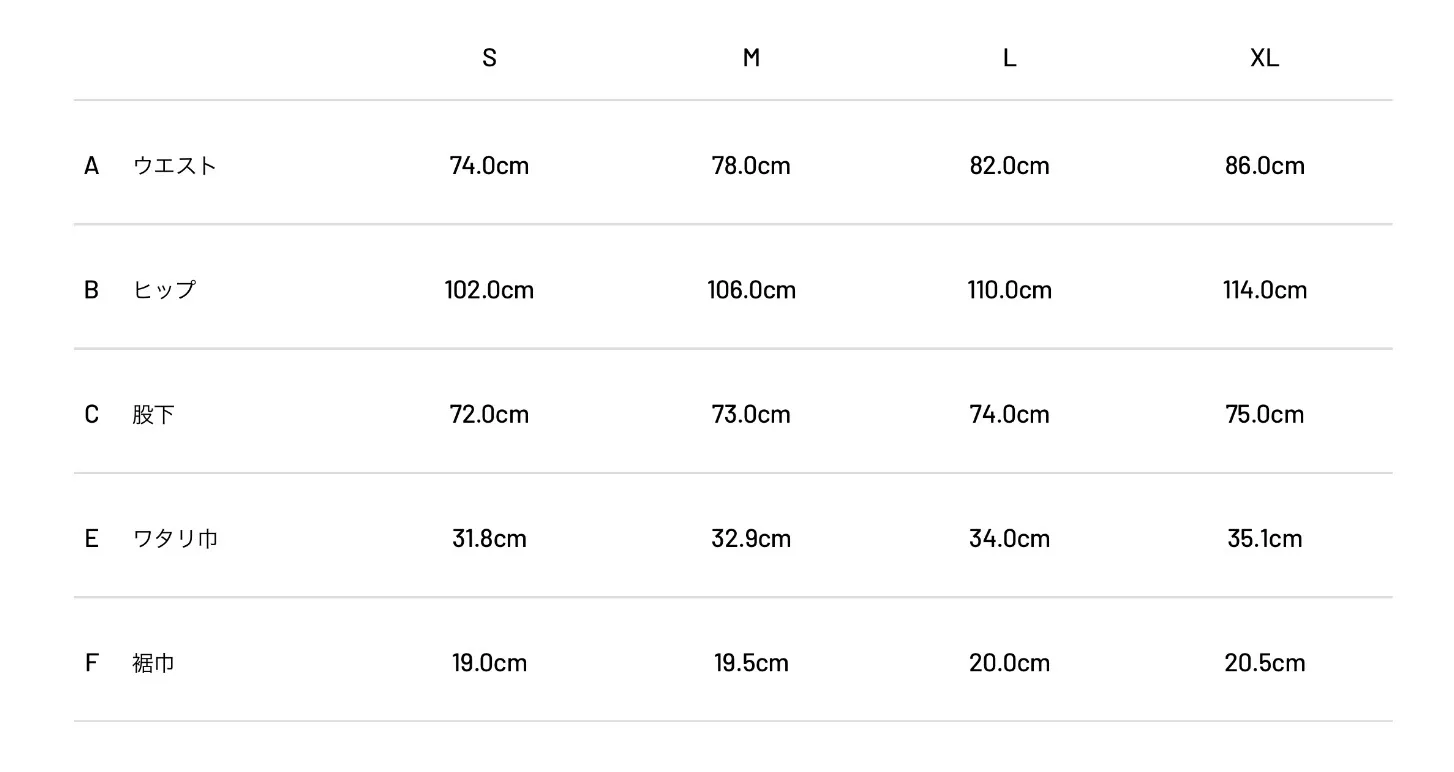1454x772 pixels.
Task: Click the S size column header
Action: click(x=489, y=58)
